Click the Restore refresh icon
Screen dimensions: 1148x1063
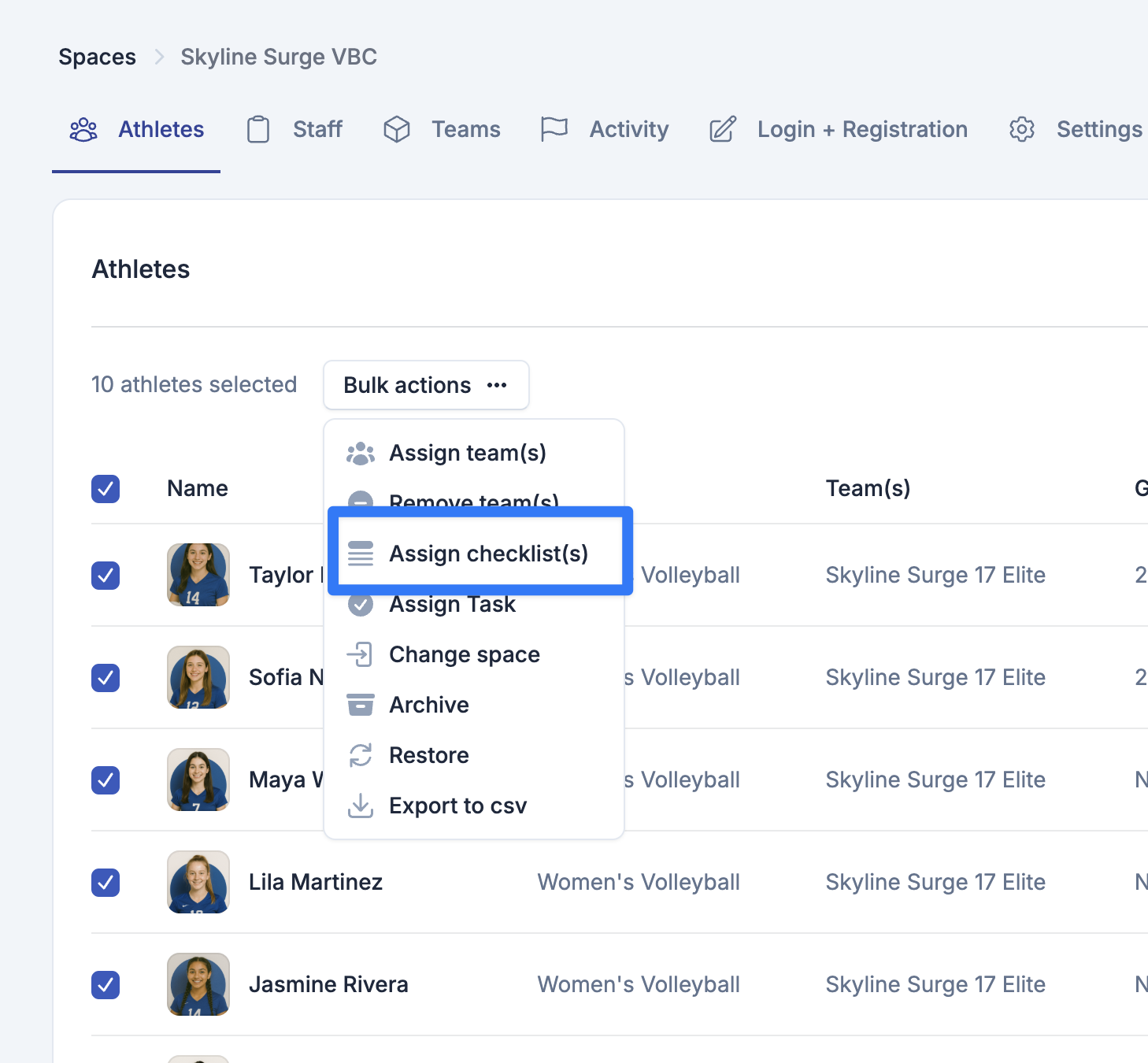(x=361, y=755)
